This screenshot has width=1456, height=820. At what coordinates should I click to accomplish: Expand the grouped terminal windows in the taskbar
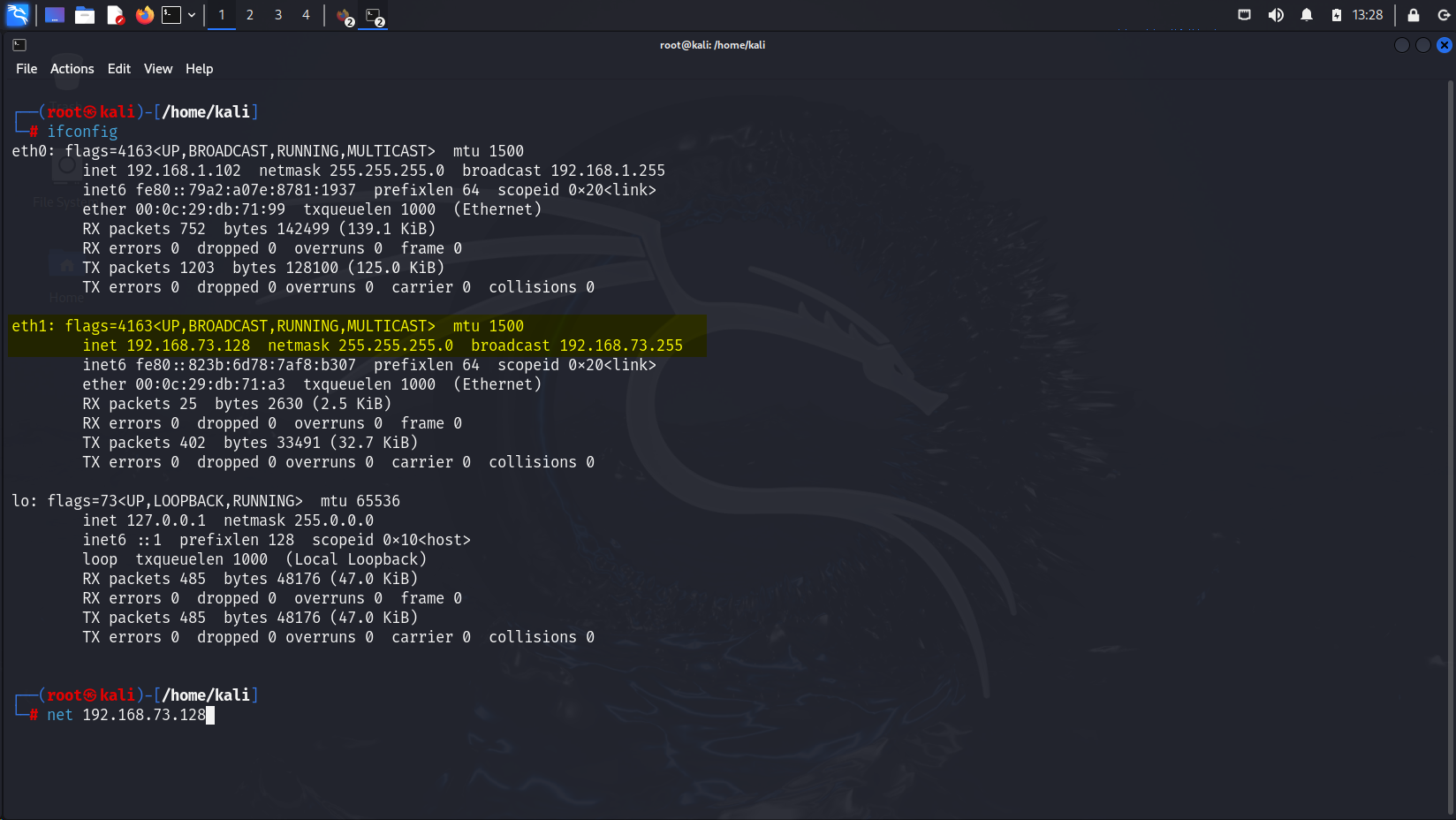click(x=372, y=14)
